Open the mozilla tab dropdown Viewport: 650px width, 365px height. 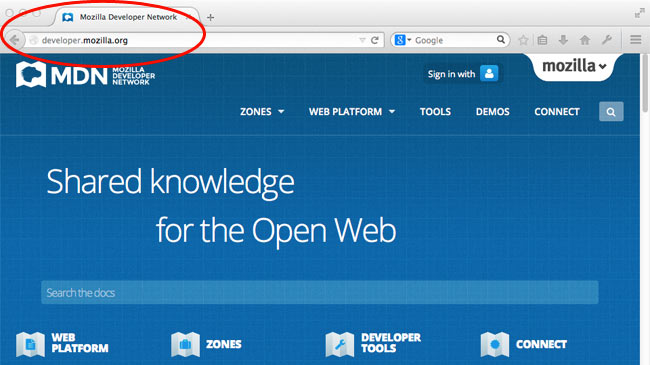click(x=574, y=66)
